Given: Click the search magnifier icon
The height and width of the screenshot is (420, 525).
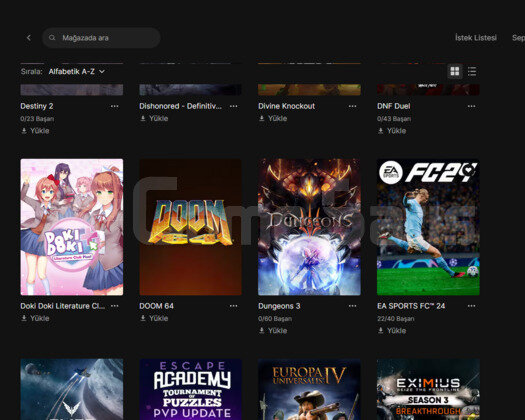Looking at the screenshot, I should 52,38.
